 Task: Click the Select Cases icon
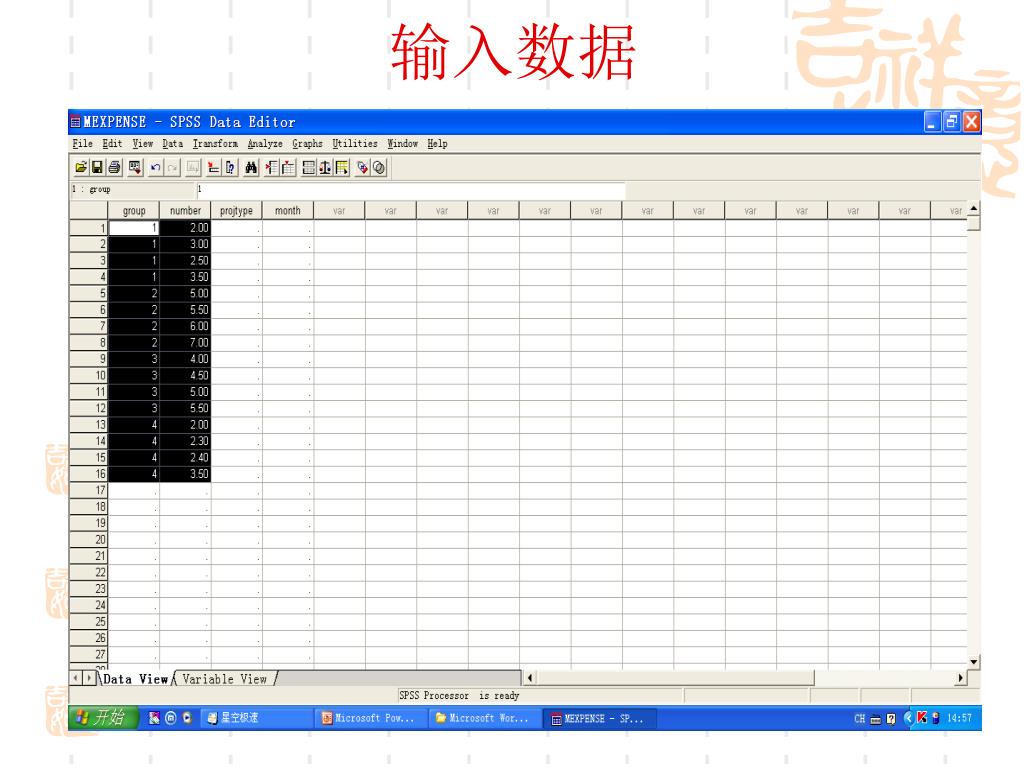click(x=342, y=168)
